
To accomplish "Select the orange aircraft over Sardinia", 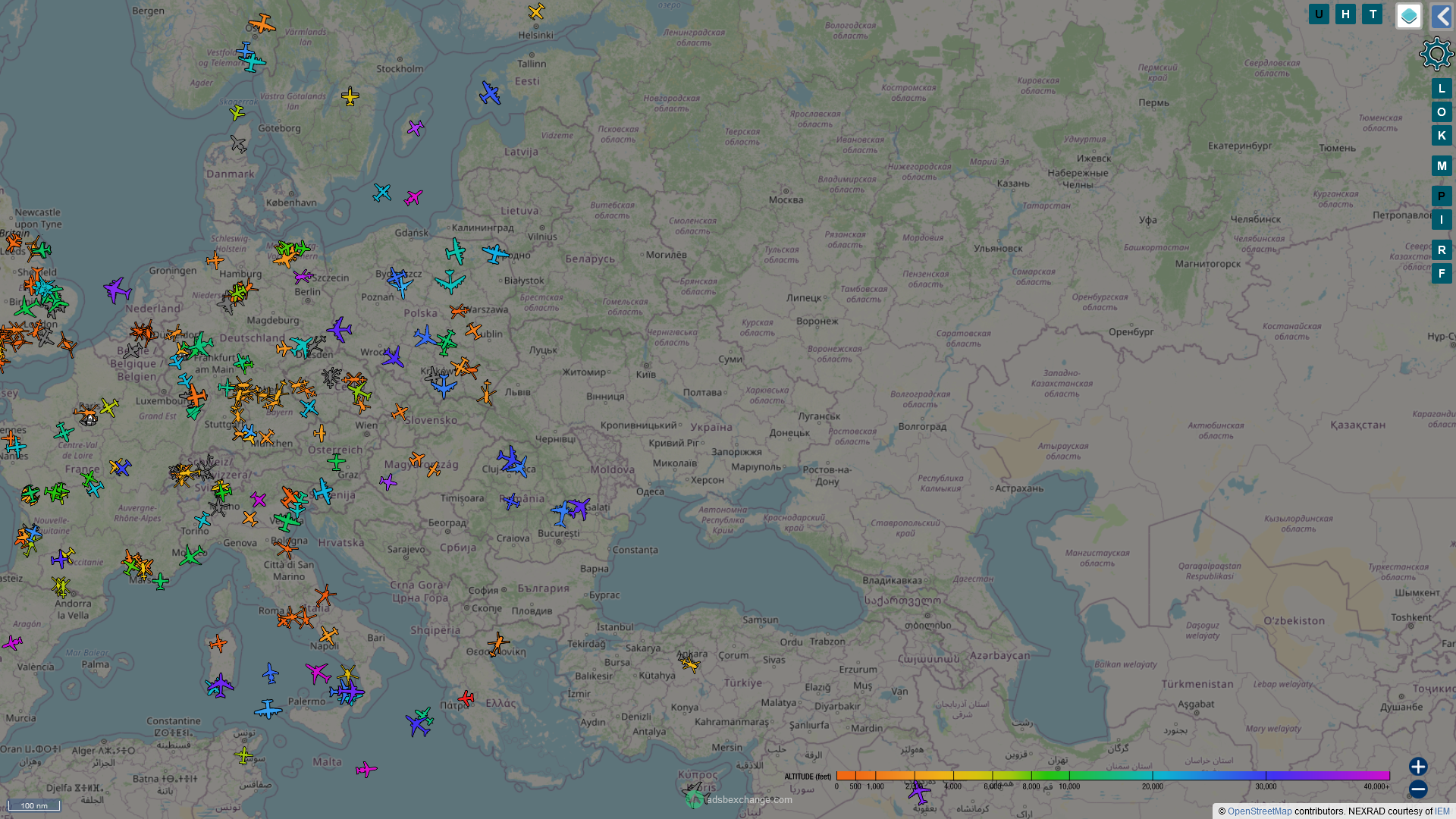I will (x=218, y=644).
